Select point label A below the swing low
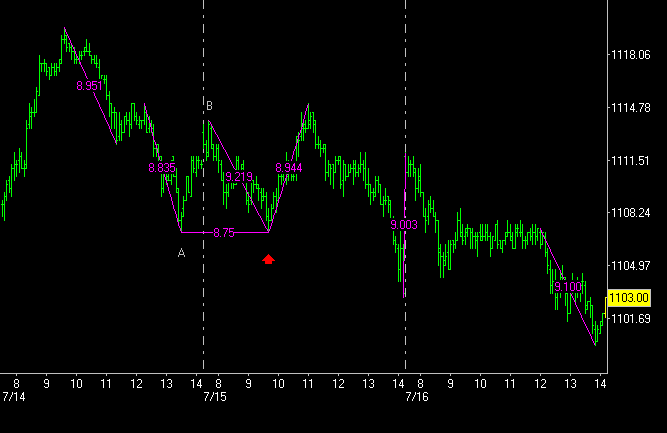The image size is (667, 433). tap(181, 253)
